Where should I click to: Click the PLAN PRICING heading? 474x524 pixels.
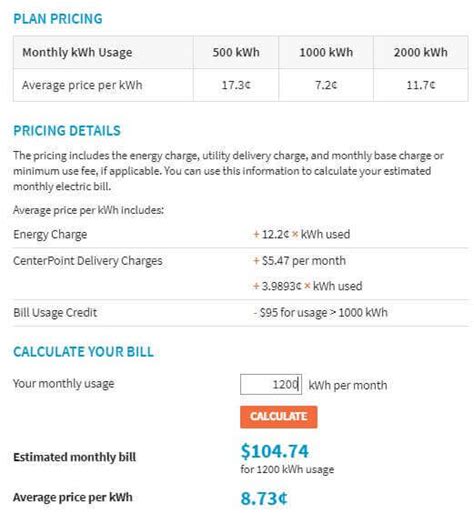(58, 19)
